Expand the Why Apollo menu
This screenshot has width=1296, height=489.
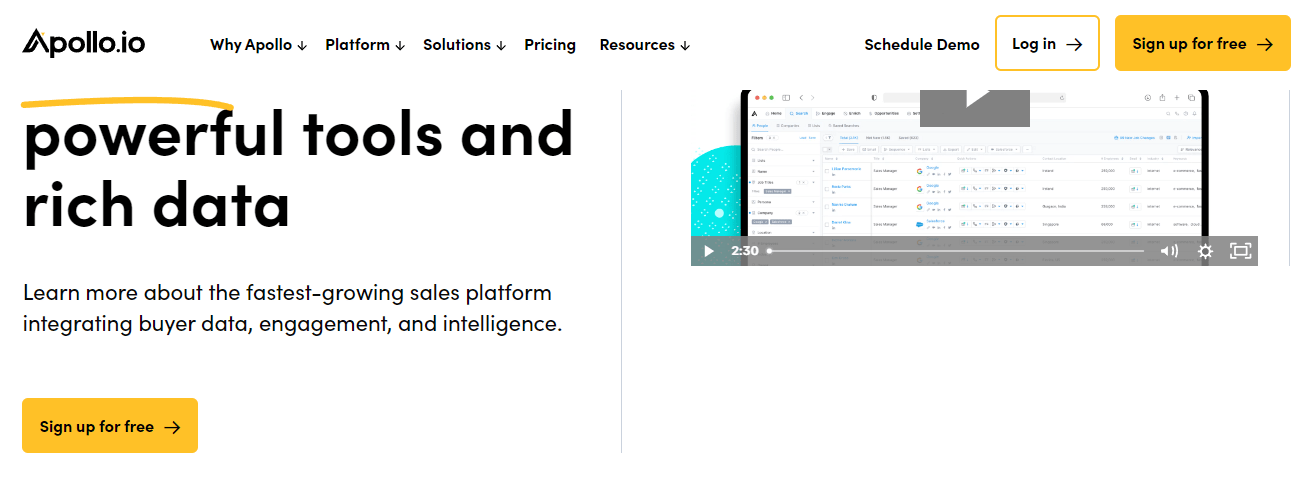pos(258,45)
